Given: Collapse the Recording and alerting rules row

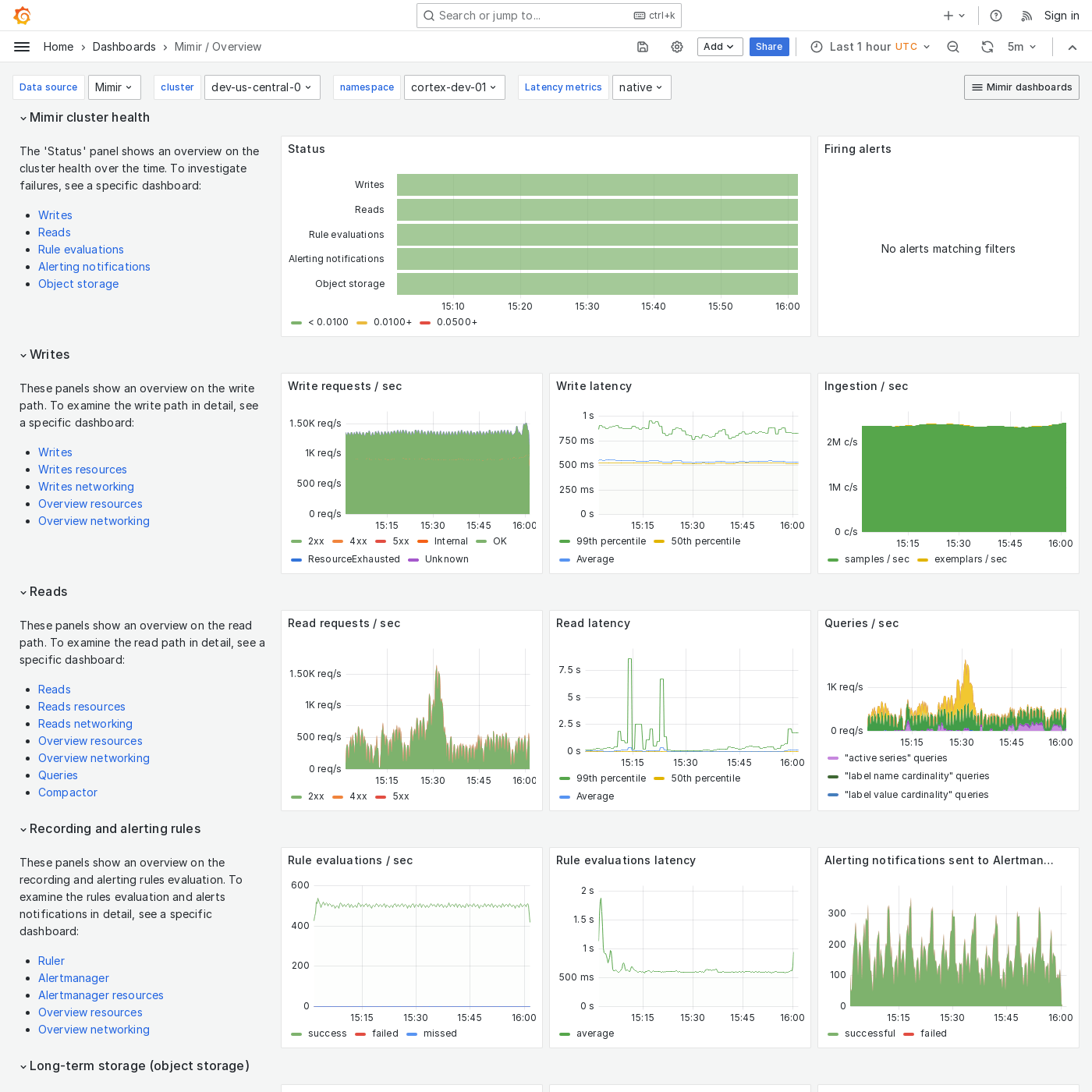Looking at the screenshot, I should tap(110, 828).
